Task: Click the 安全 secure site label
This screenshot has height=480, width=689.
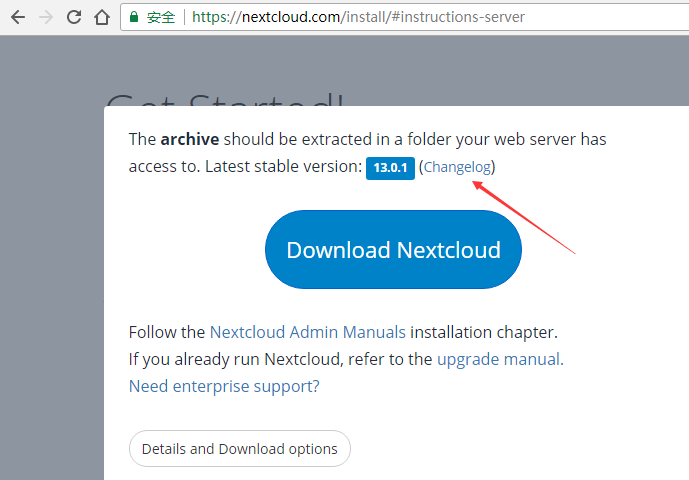Action: point(161,17)
